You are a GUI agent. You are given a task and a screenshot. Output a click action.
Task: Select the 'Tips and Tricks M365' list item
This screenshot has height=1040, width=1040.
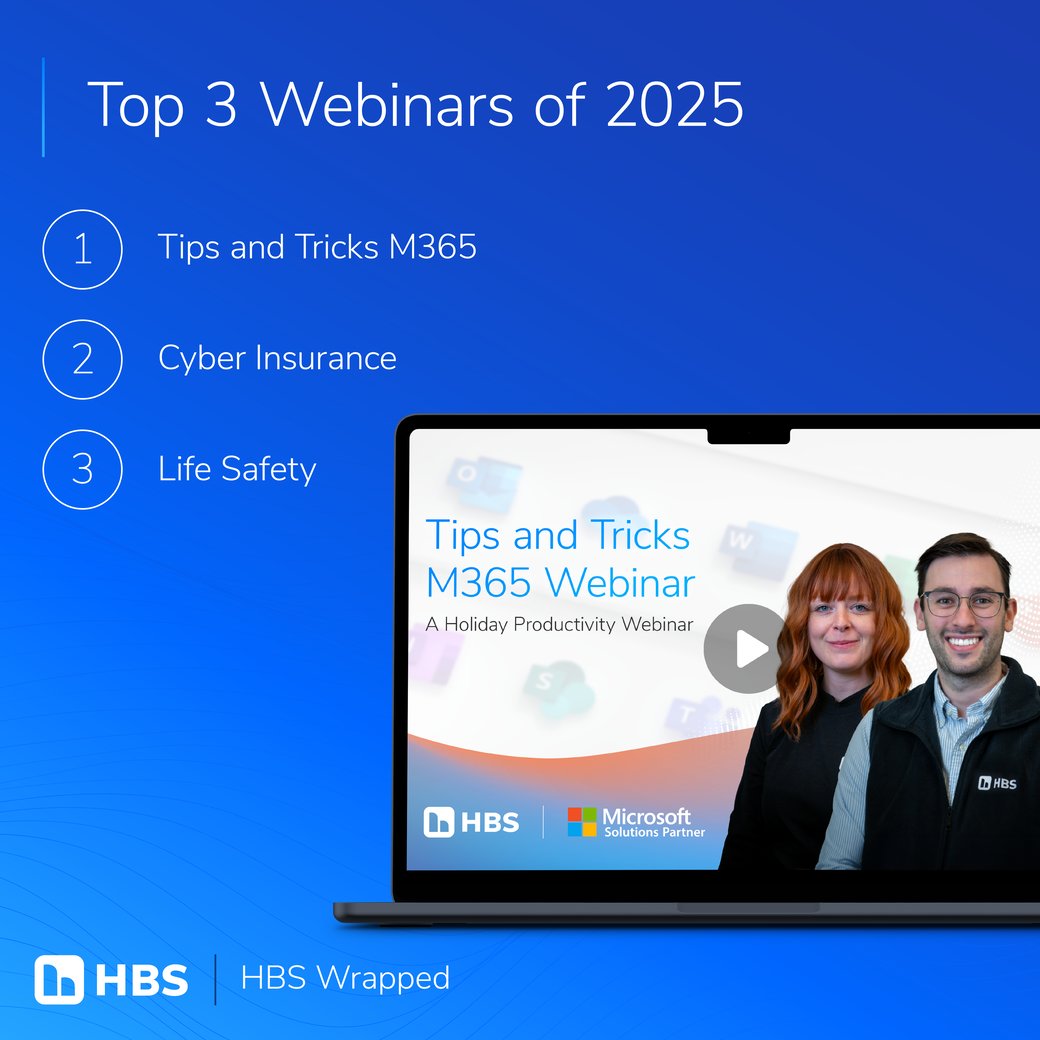(x=317, y=247)
